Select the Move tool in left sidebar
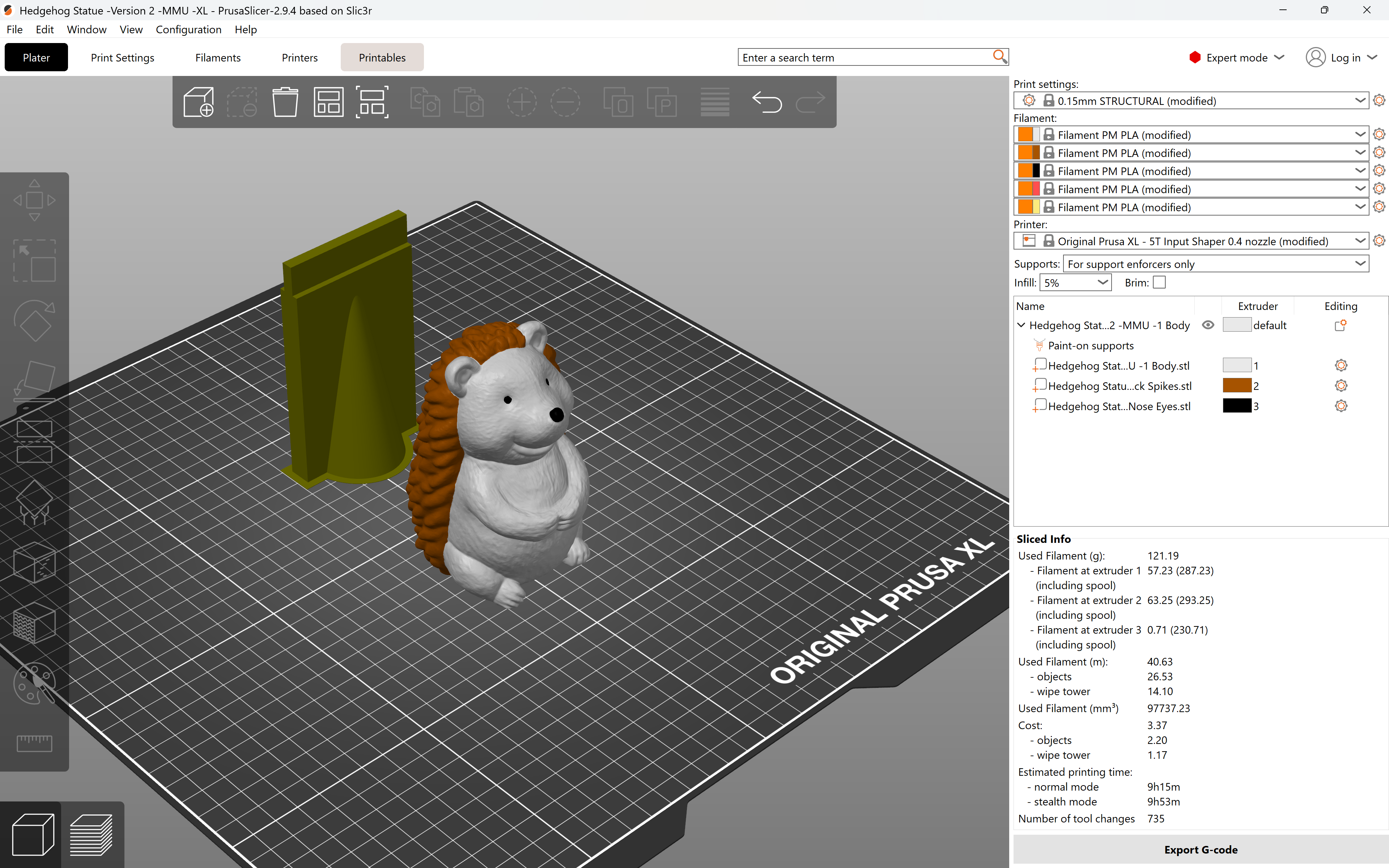 click(x=34, y=200)
